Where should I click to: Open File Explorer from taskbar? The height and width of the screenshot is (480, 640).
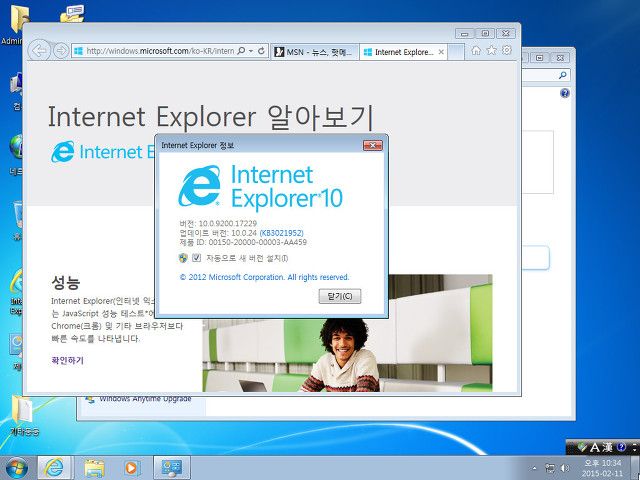point(94,468)
